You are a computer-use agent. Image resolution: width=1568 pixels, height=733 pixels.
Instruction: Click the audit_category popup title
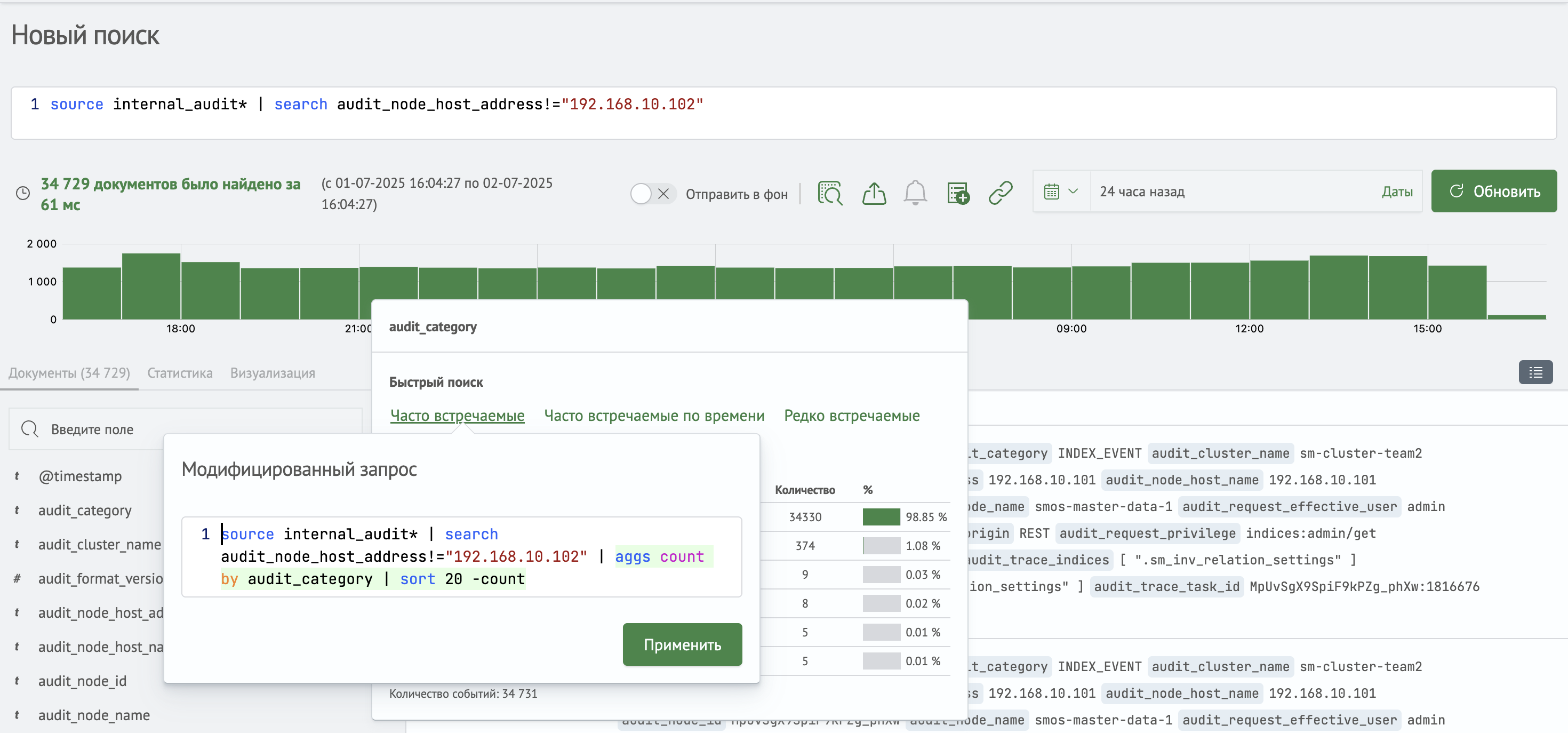tap(433, 327)
